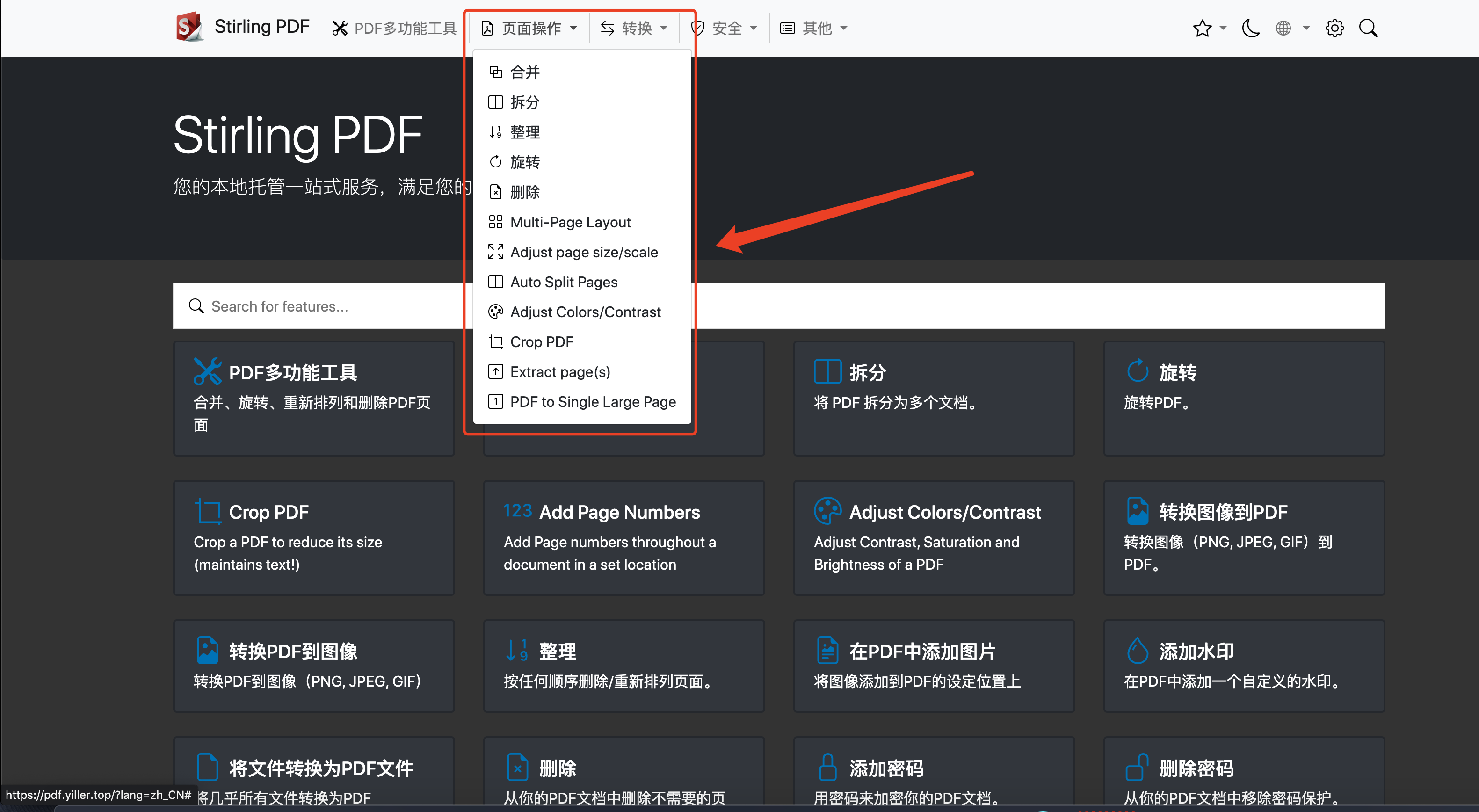Expand the 安全 dropdown menu
This screenshot has height=812, width=1479.
click(x=725, y=28)
